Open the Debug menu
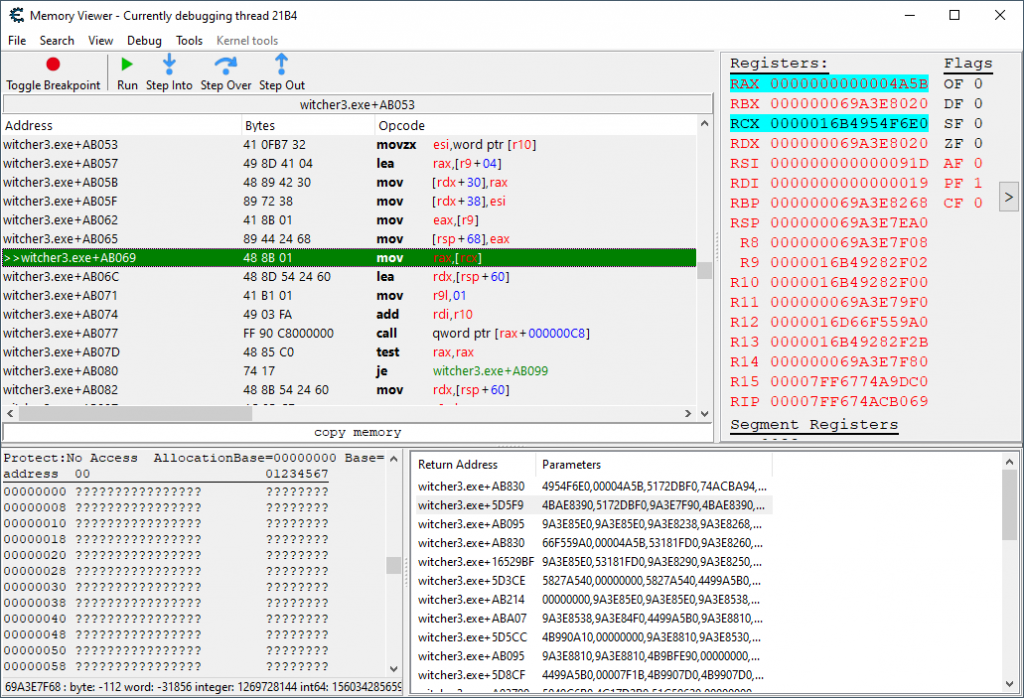Image resolution: width=1024 pixels, height=698 pixels. (x=144, y=41)
